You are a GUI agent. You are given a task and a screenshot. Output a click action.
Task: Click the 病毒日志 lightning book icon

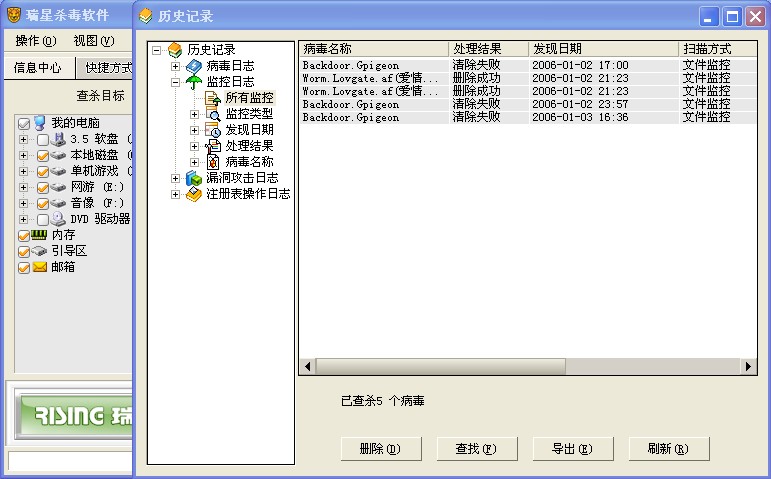coord(194,66)
